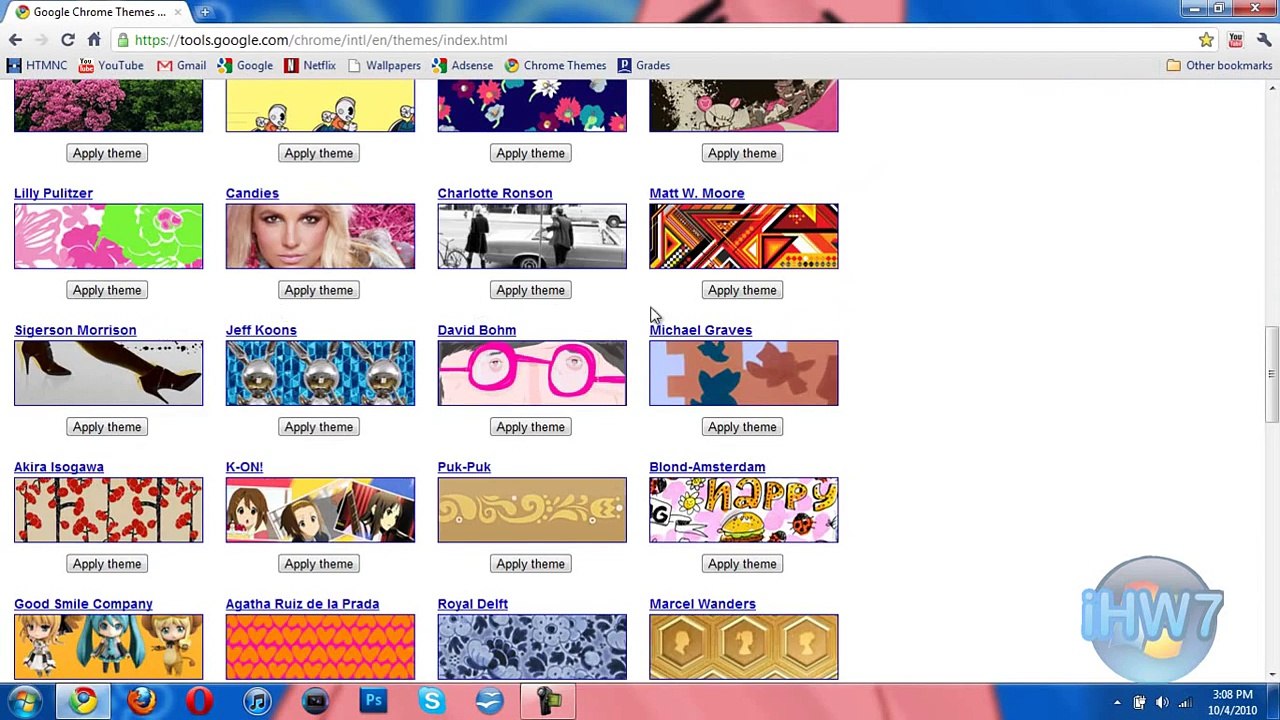The height and width of the screenshot is (720, 1280).
Task: Open the Chrome Themes bookmark
Action: [556, 65]
